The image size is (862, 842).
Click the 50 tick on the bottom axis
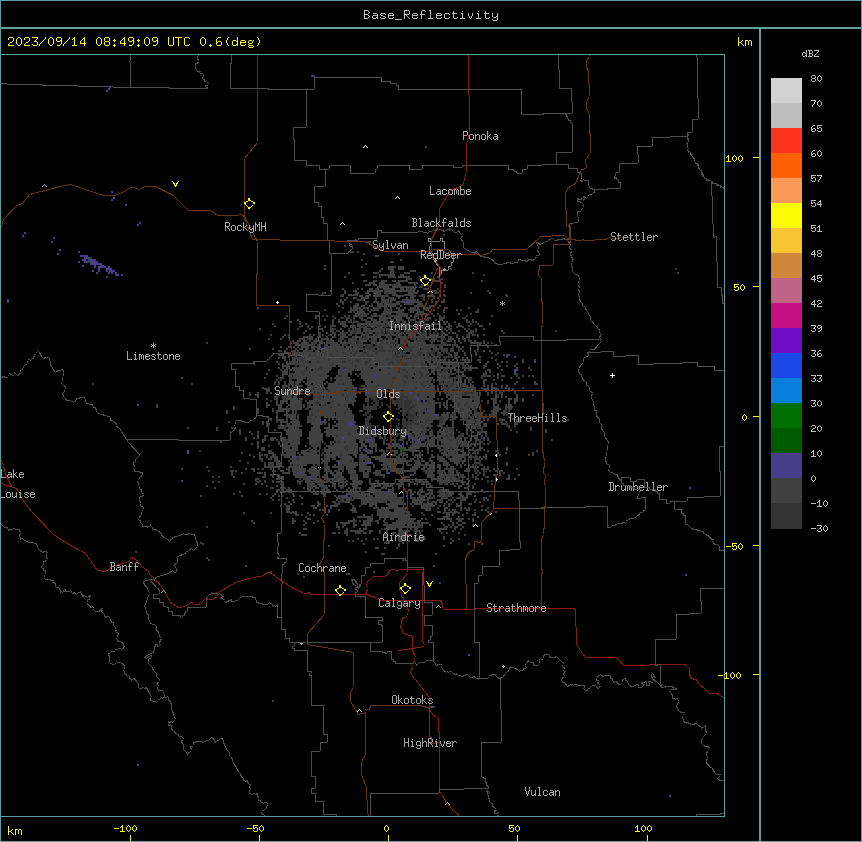[514, 828]
